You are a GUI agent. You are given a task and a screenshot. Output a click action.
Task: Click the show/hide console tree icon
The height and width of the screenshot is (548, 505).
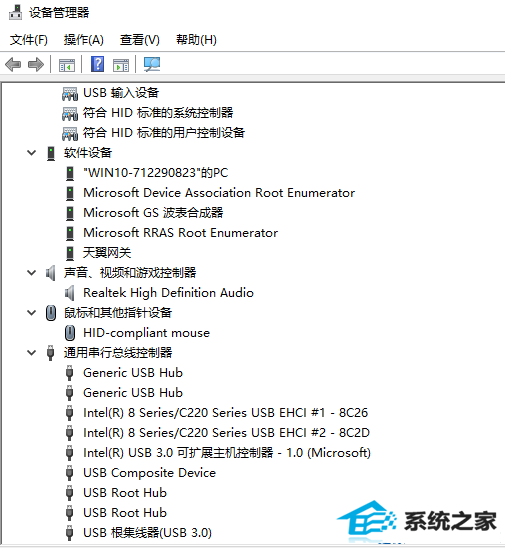[x=67, y=65]
